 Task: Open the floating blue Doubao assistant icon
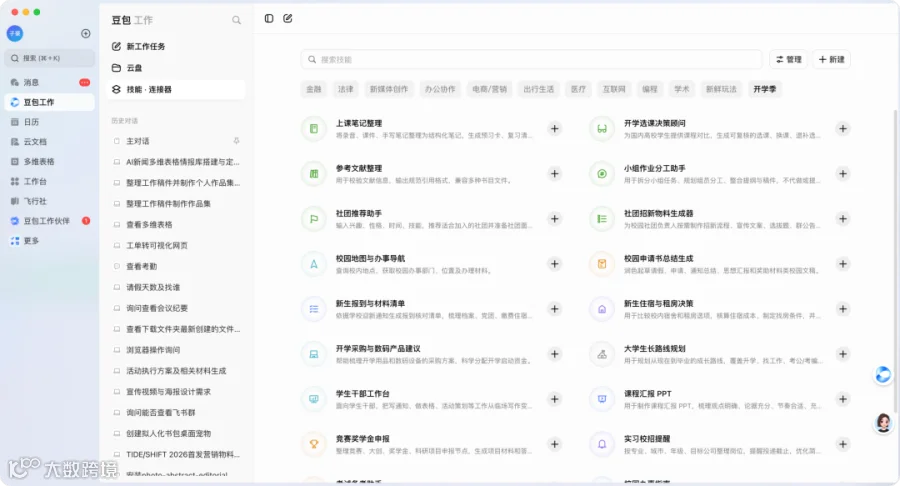(883, 375)
